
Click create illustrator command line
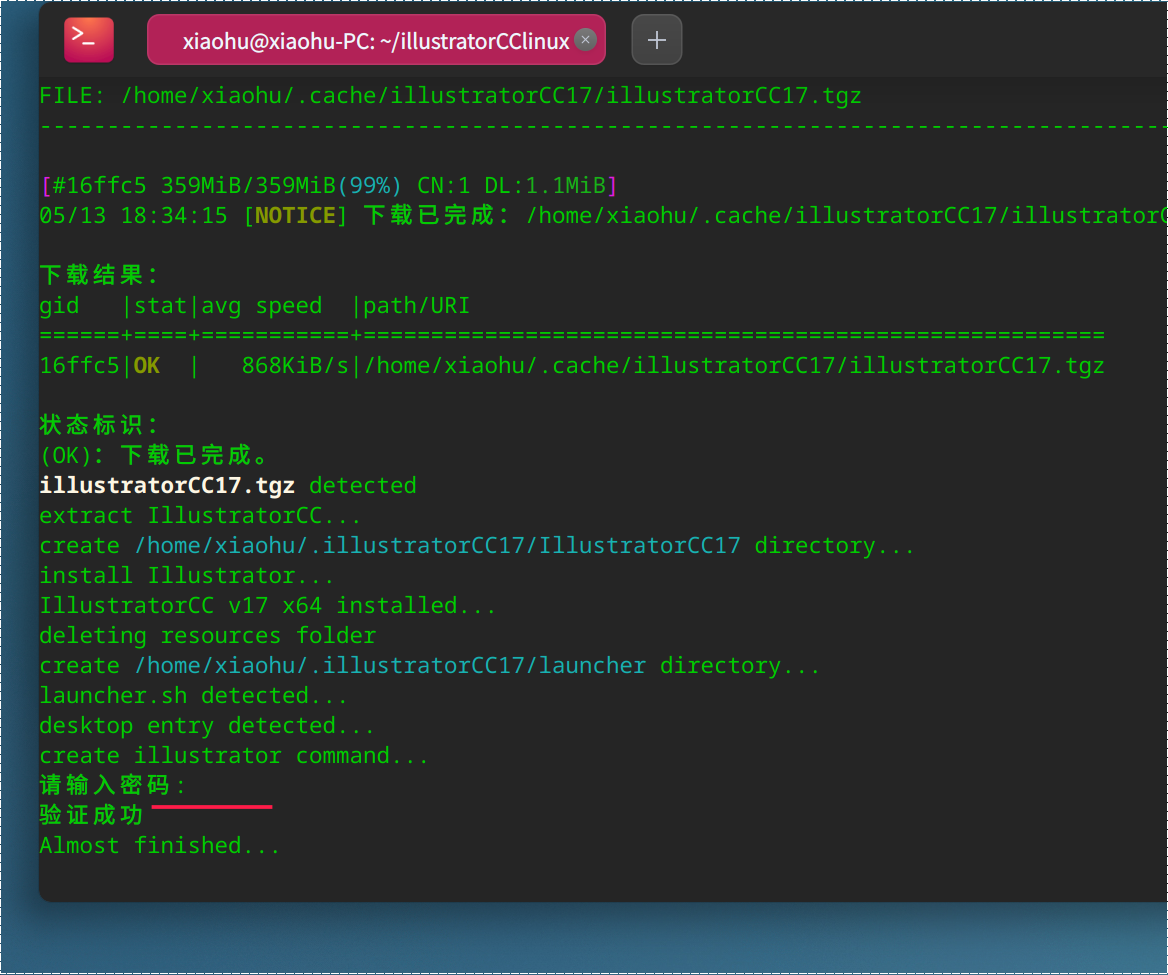pyautogui.click(x=234, y=755)
